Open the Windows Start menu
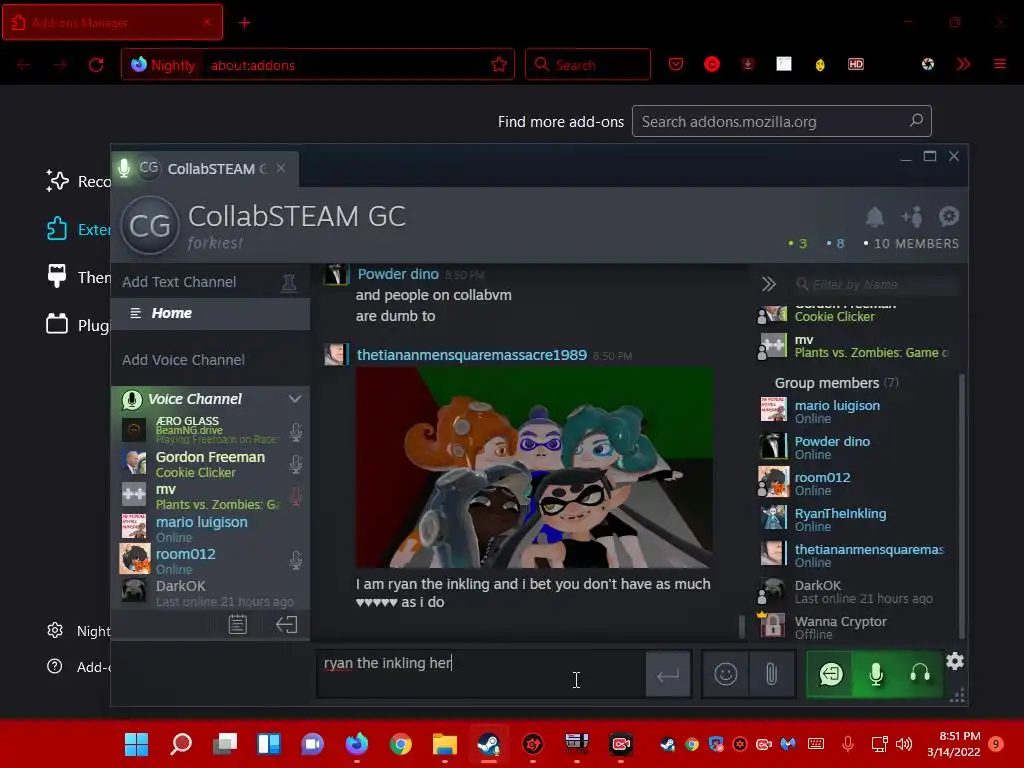The width and height of the screenshot is (1024, 768). click(136, 744)
